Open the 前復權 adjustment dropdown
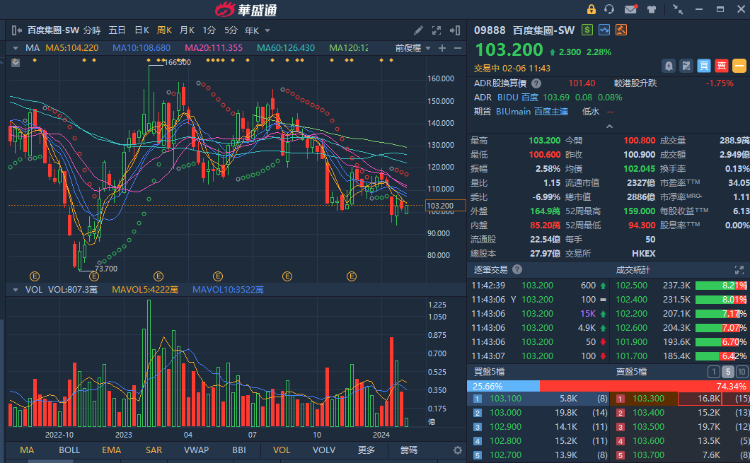 coord(413,48)
